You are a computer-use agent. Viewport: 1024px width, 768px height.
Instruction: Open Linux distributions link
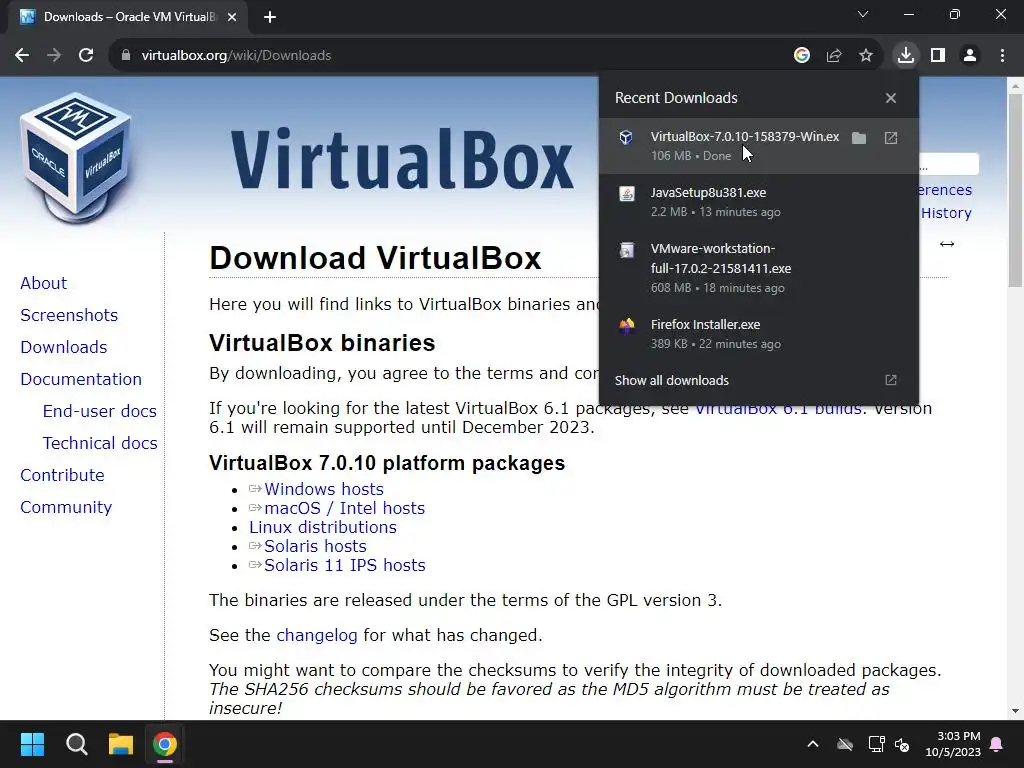323,527
